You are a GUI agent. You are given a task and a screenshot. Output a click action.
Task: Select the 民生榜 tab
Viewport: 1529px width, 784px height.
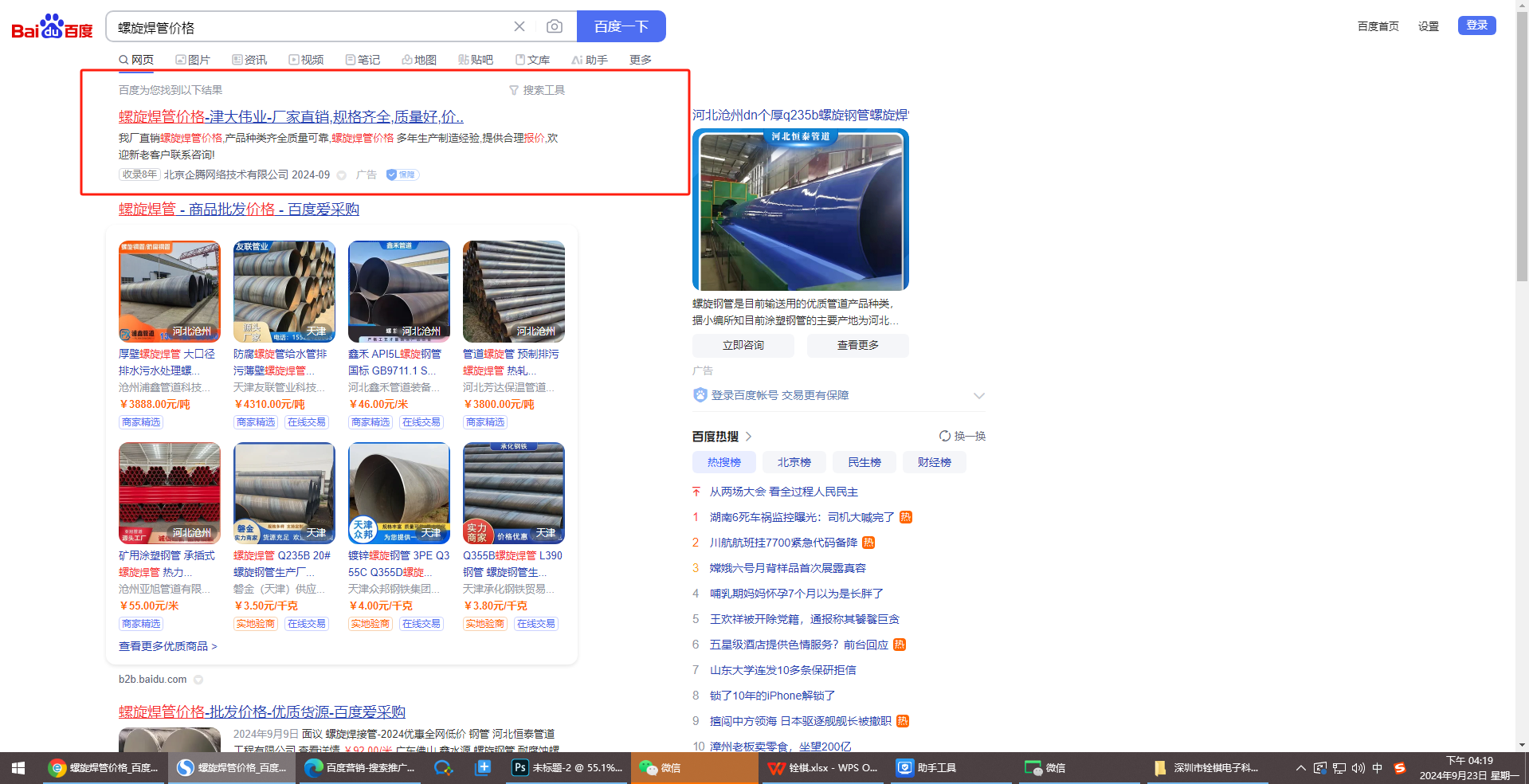[x=864, y=462]
